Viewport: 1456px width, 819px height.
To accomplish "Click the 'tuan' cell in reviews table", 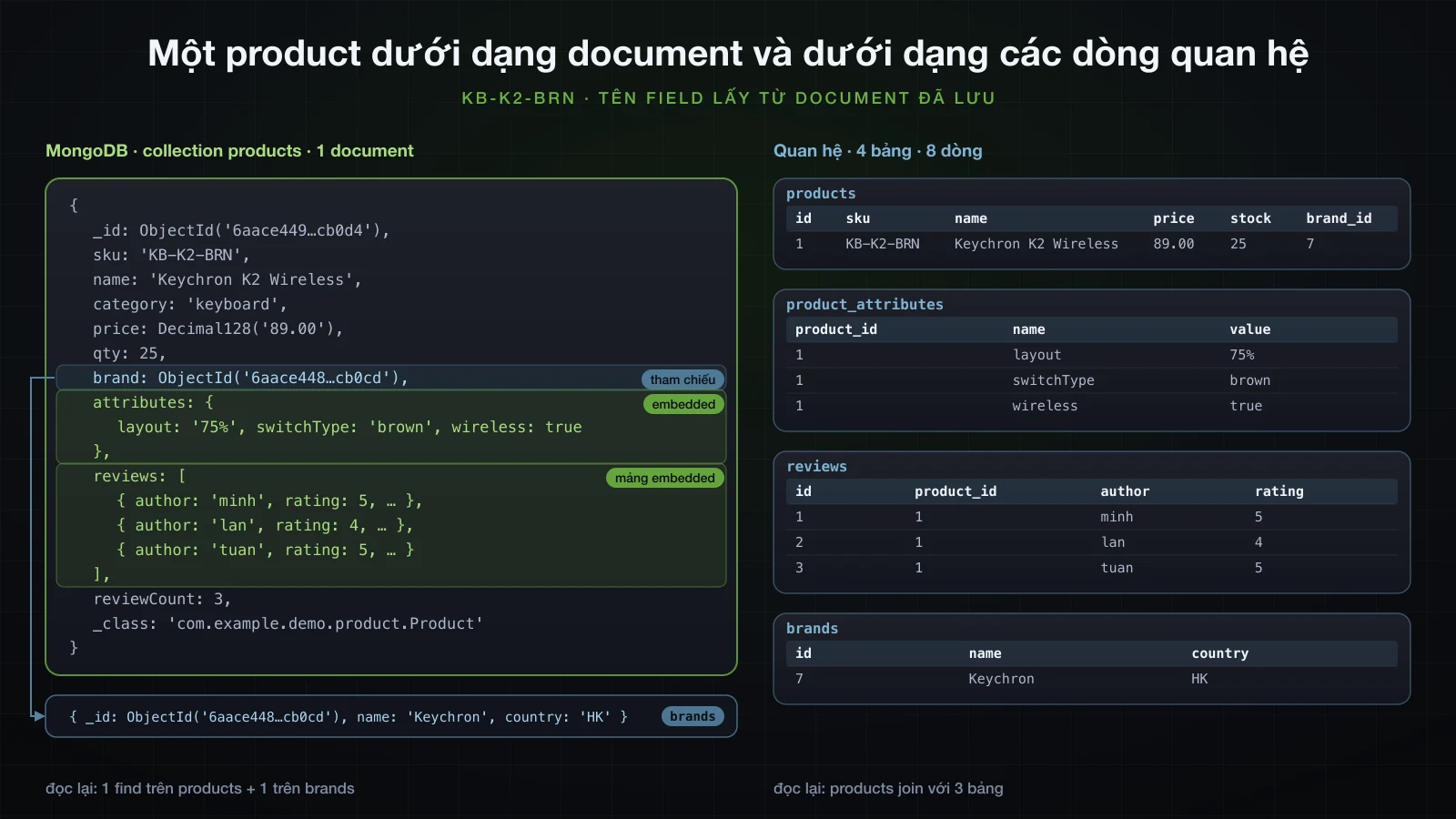I will [x=1117, y=568].
